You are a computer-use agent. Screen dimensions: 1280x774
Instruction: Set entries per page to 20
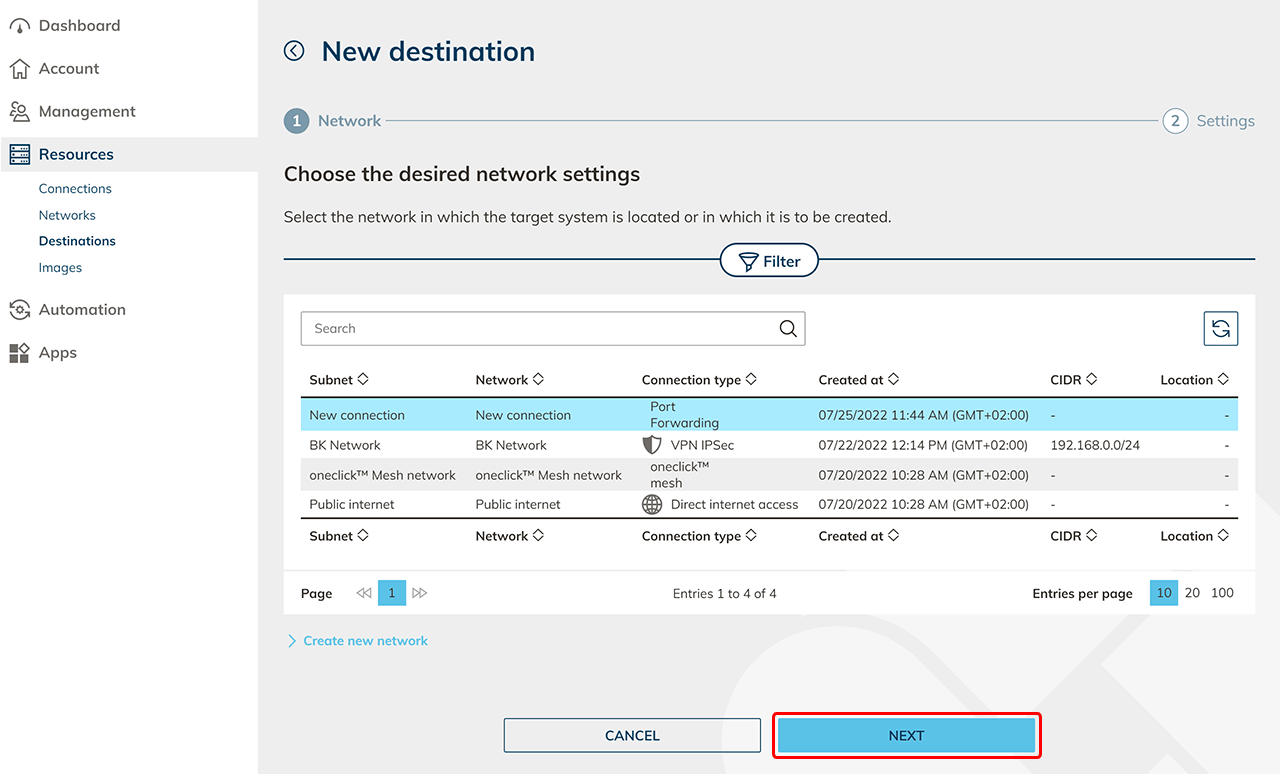coord(1192,593)
